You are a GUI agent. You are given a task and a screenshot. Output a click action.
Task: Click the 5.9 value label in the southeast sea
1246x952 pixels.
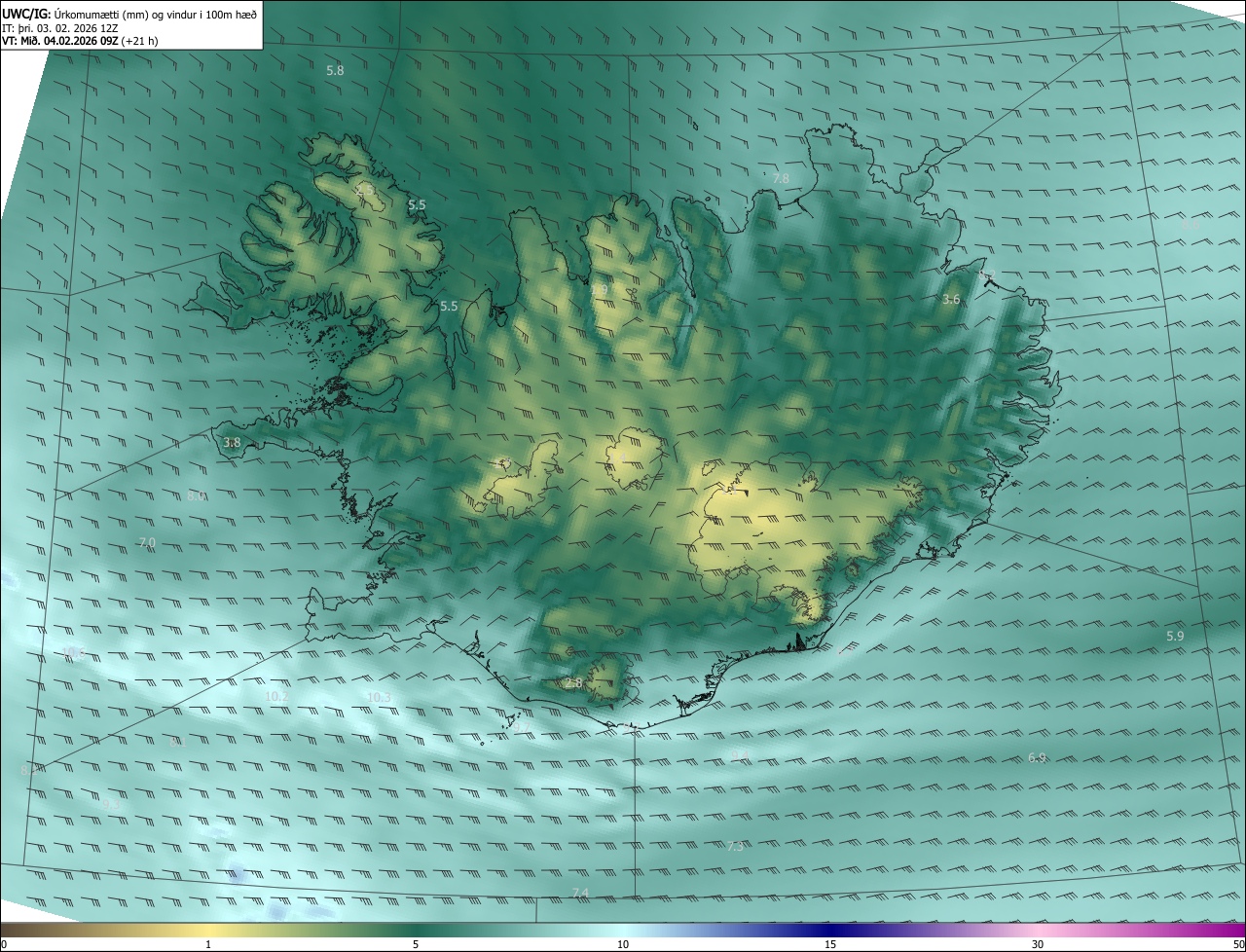[1175, 637]
